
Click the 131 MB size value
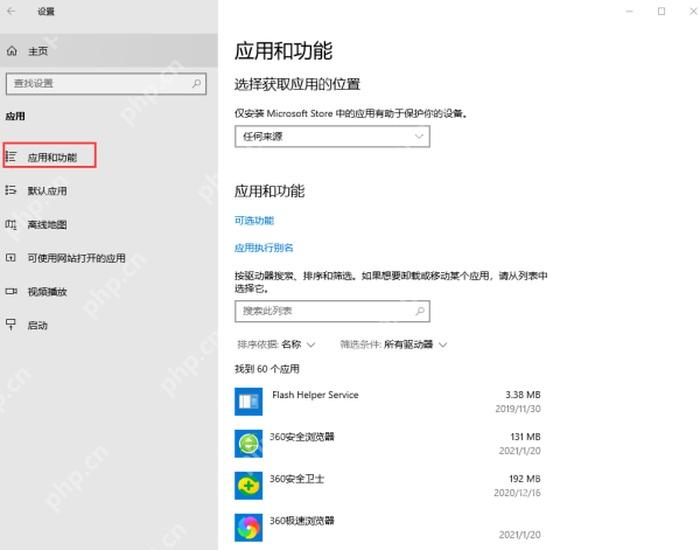(x=525, y=437)
